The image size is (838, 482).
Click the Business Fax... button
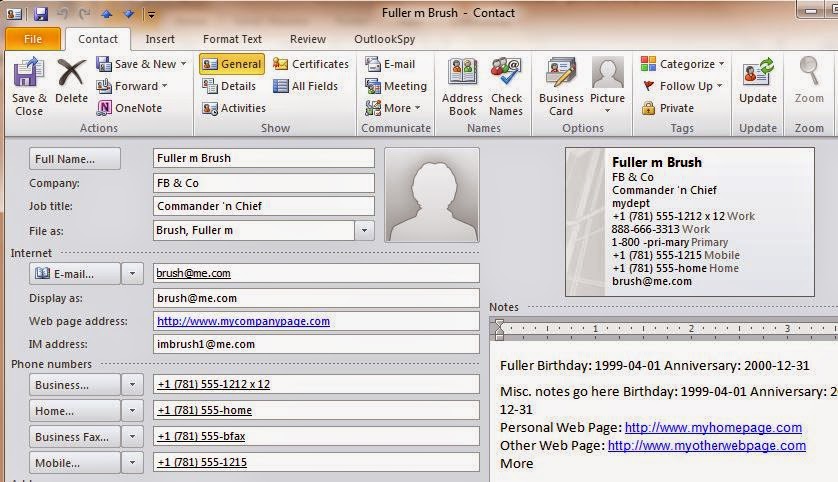[x=75, y=437]
